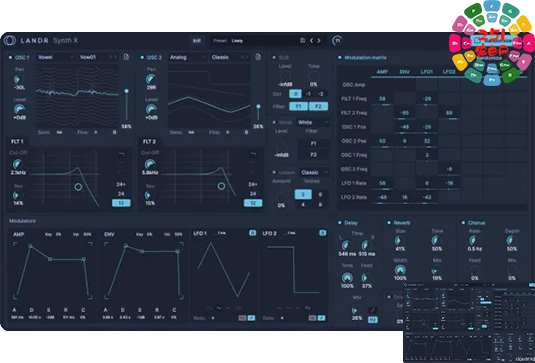Toggle the Delay effect power dot
This screenshot has height=363, width=535.
click(x=339, y=223)
